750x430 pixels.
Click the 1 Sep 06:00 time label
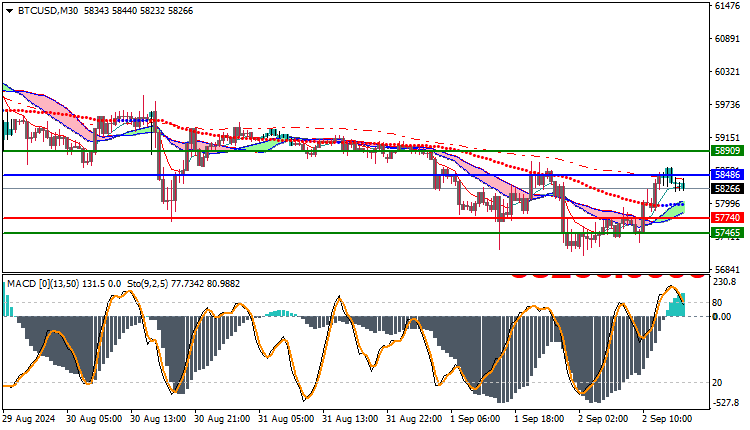475,419
